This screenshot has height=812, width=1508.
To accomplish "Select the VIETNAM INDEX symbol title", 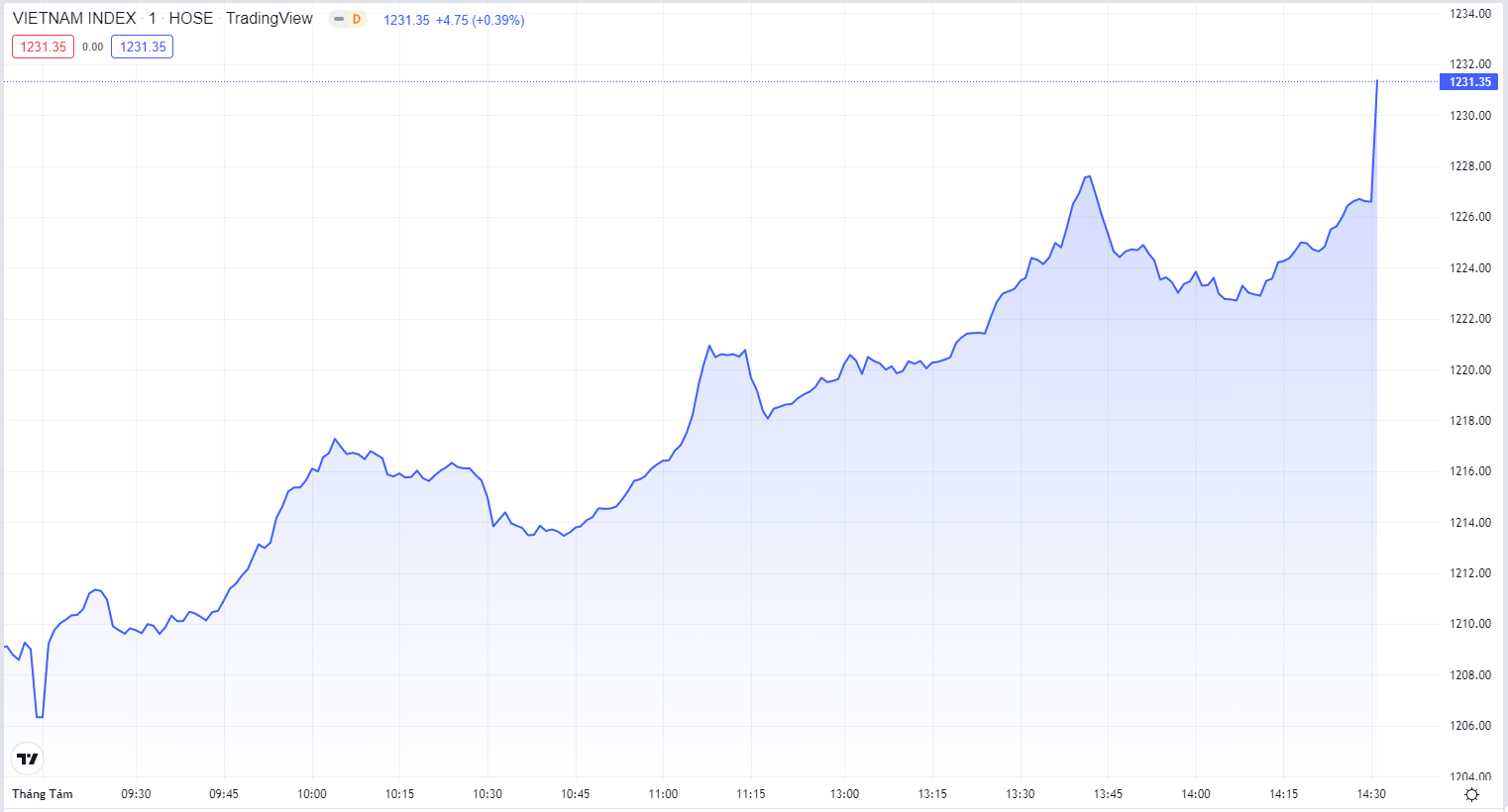I will [x=74, y=19].
